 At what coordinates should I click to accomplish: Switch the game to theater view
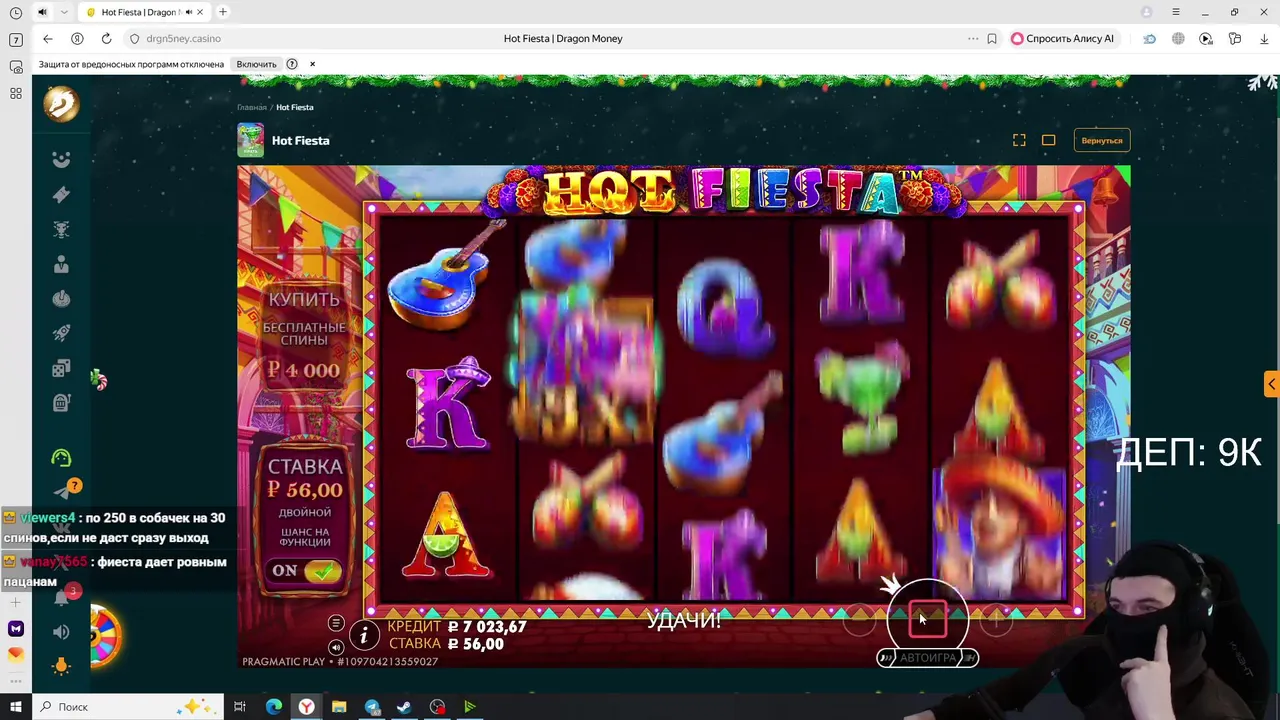coord(1048,140)
